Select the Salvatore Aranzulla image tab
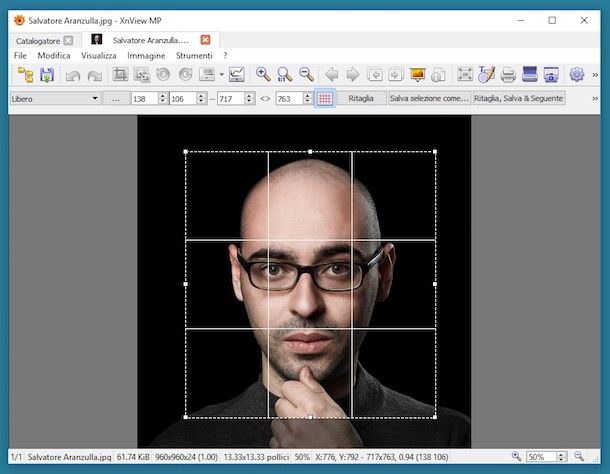Screen dimensions: 610x474 tap(151, 40)
